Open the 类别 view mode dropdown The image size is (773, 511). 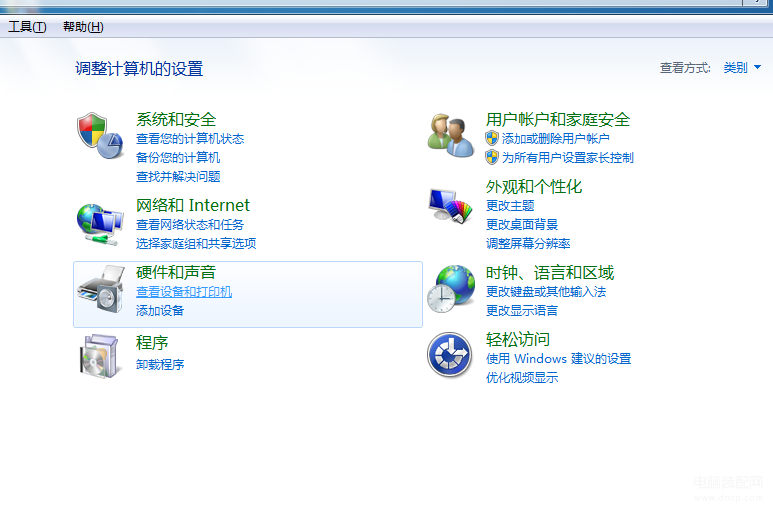coord(742,68)
